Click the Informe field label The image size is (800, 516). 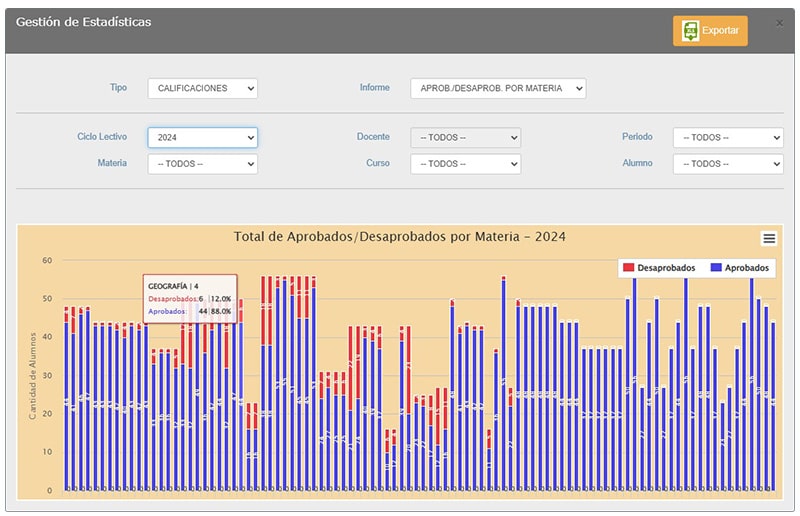[x=374, y=87]
